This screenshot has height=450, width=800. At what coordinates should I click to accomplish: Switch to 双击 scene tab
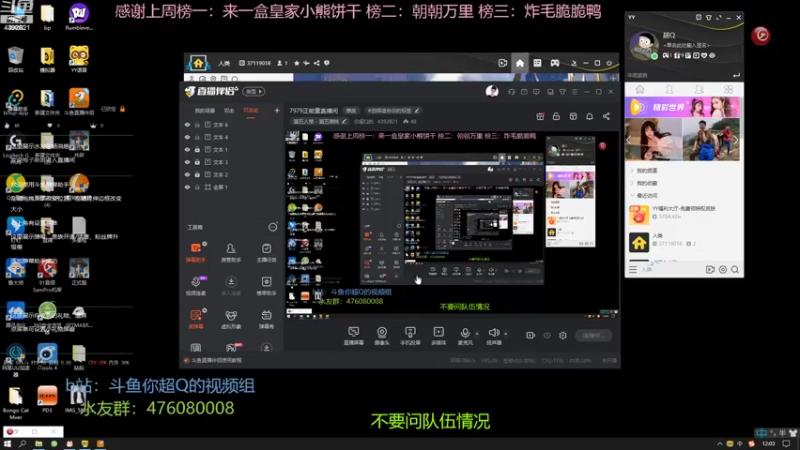(x=229, y=110)
